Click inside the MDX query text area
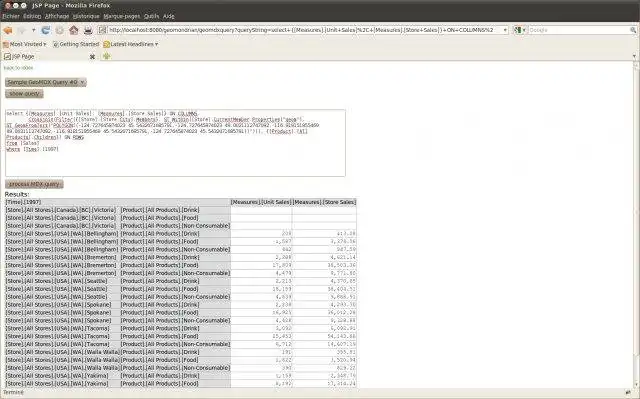 pos(175,143)
